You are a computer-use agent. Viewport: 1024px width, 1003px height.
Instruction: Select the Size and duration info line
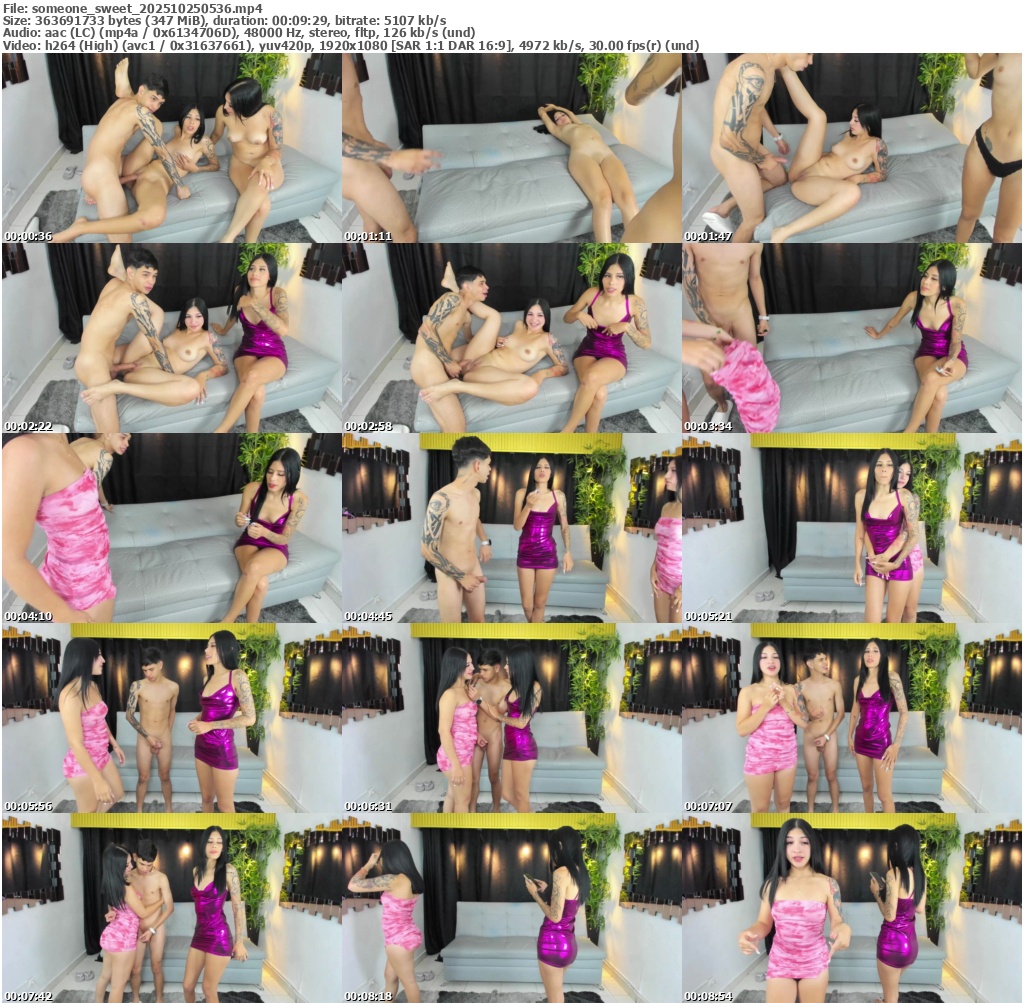pos(224,20)
